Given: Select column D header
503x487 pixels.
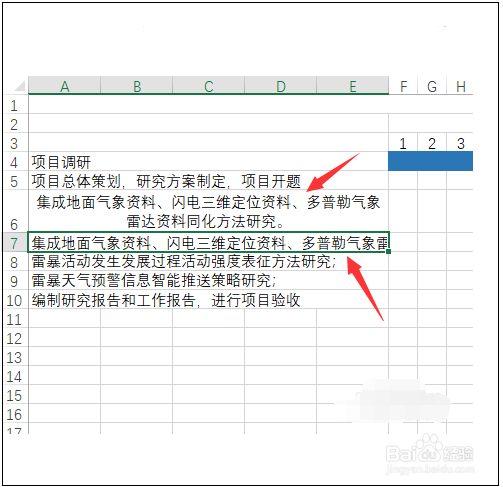Looking at the screenshot, I should 281,85.
